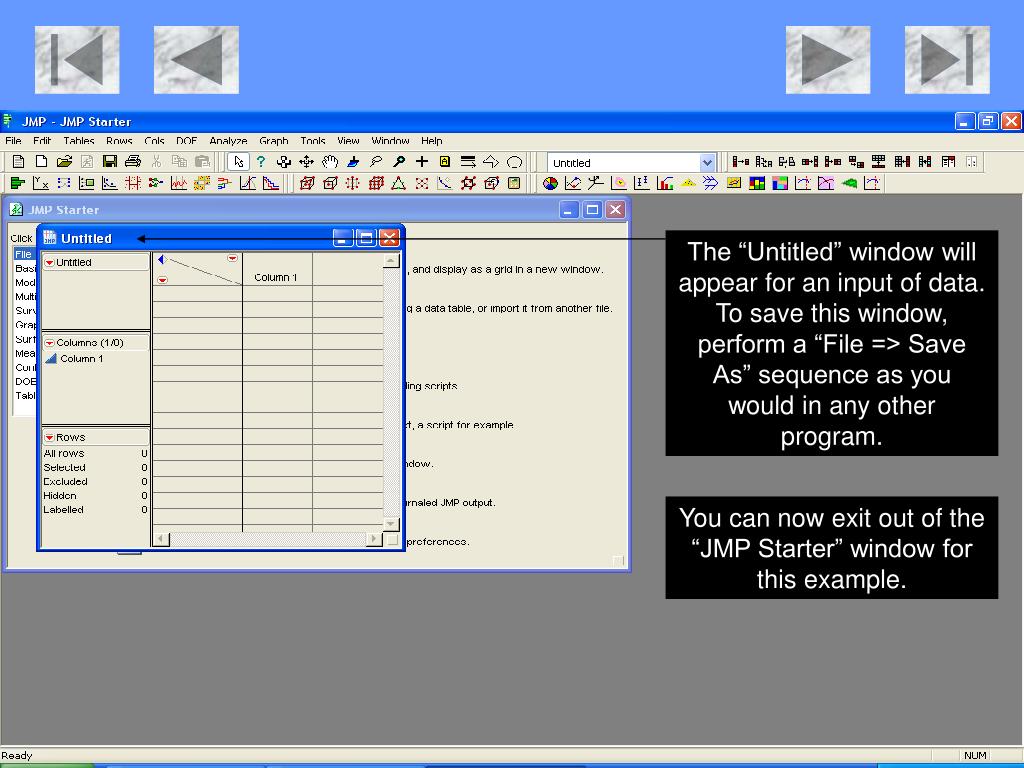Go to the previous slide arrow
1024x768 pixels.
click(196, 59)
